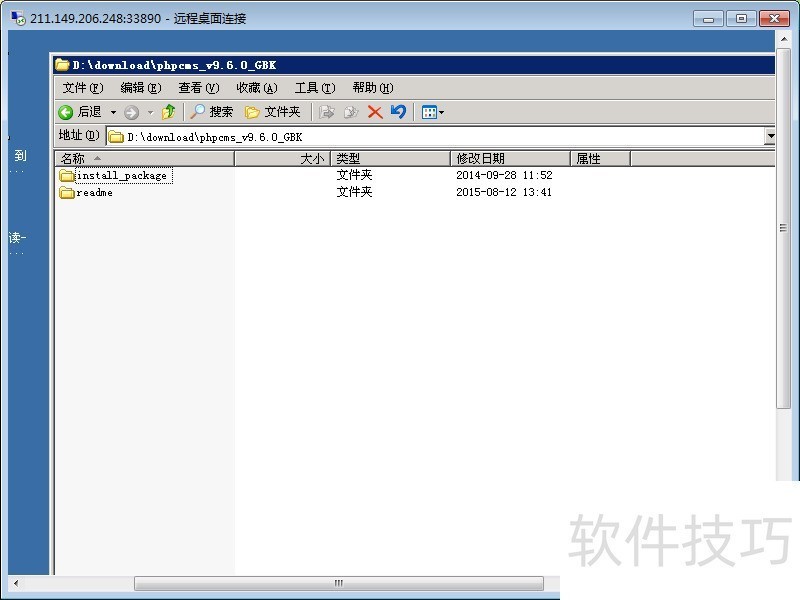Open the 编辑(E) menu
800x600 pixels.
pyautogui.click(x=141, y=88)
